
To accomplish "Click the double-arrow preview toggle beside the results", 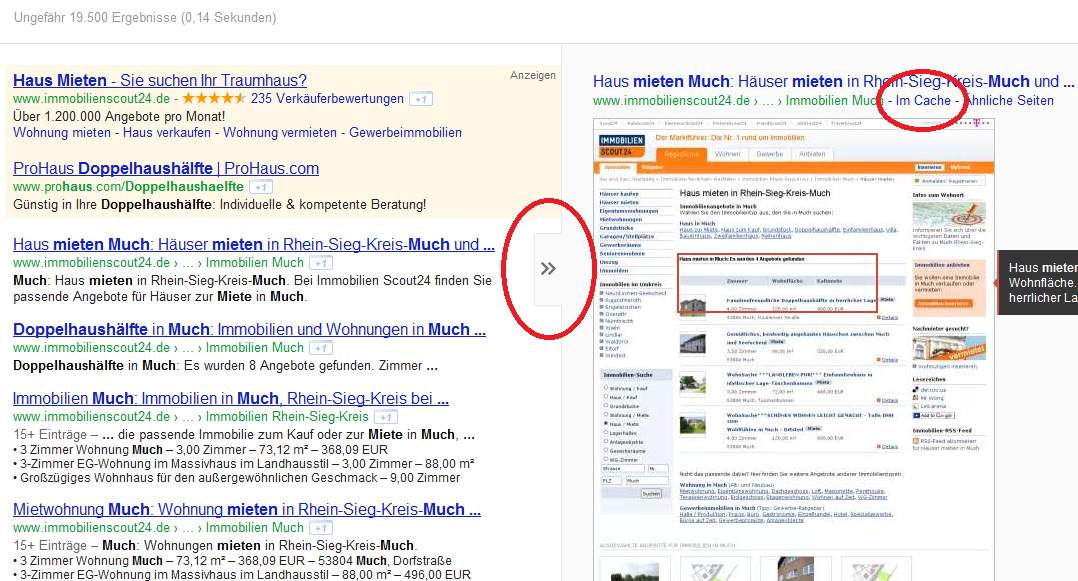I will 548,269.
